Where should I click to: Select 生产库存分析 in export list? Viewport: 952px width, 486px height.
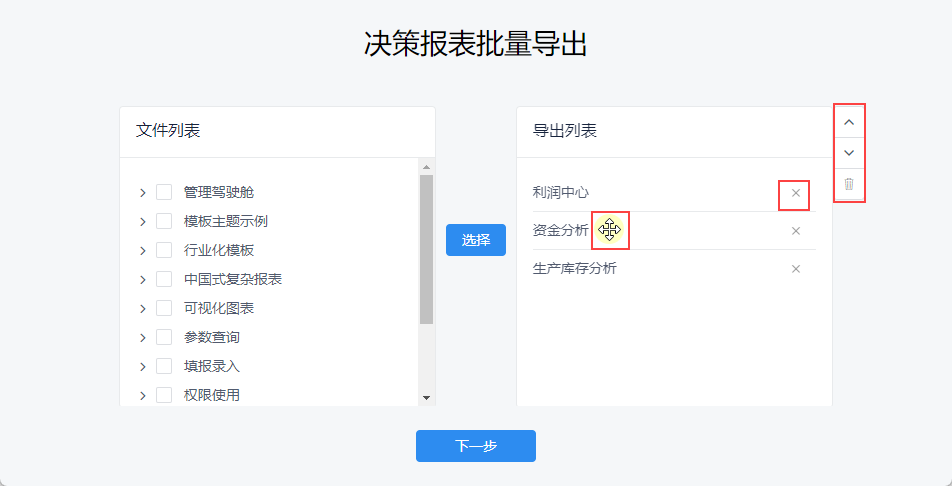(x=575, y=269)
